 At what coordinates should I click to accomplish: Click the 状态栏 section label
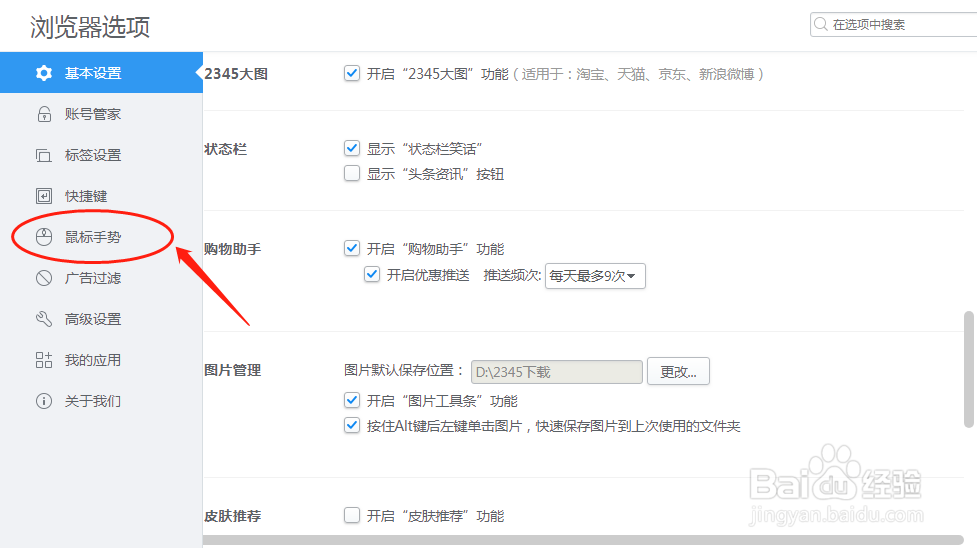tap(226, 149)
